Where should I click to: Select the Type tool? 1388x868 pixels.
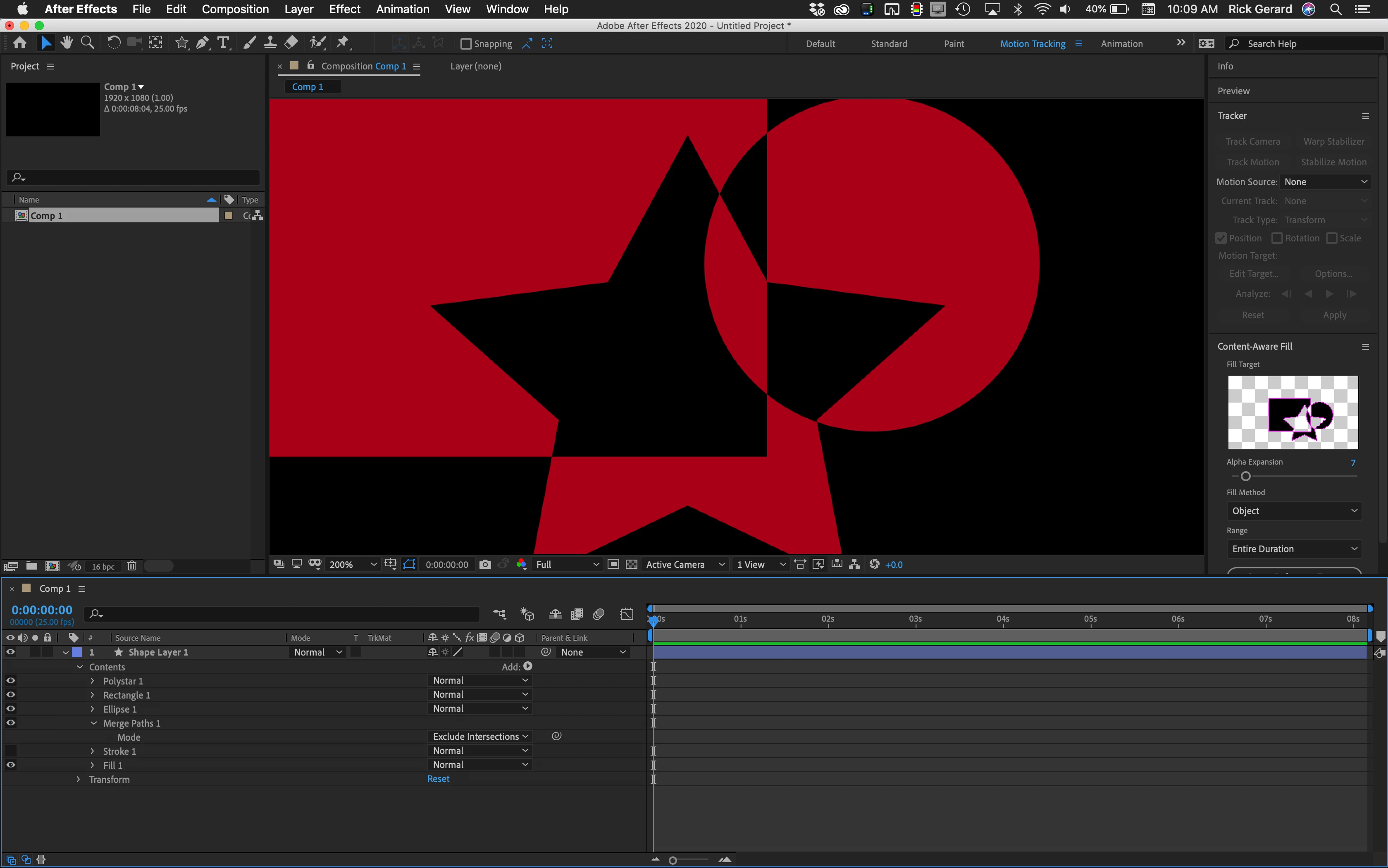point(223,43)
